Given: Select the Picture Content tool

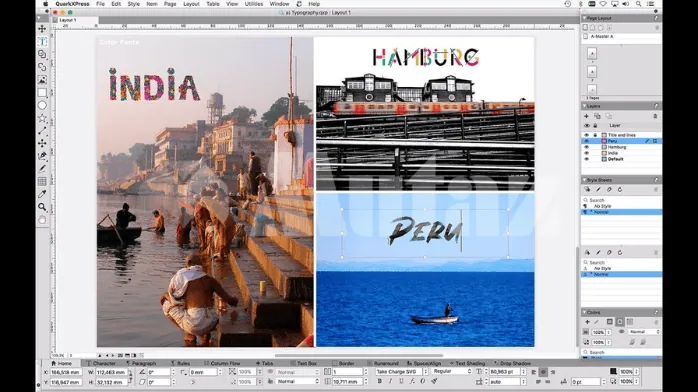Looking at the screenshot, I should [42, 80].
